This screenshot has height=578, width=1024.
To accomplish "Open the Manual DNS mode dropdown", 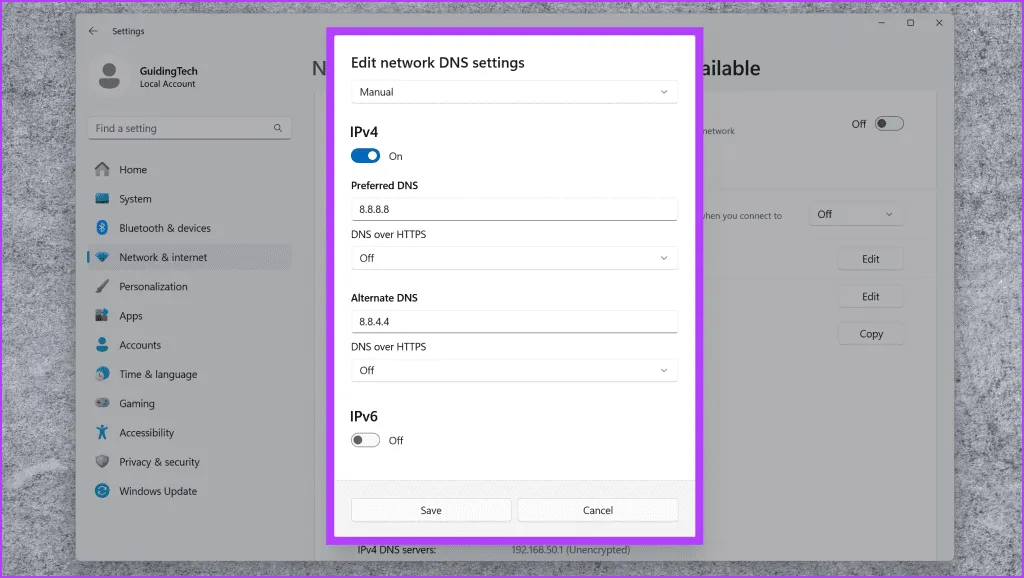I will (x=514, y=92).
